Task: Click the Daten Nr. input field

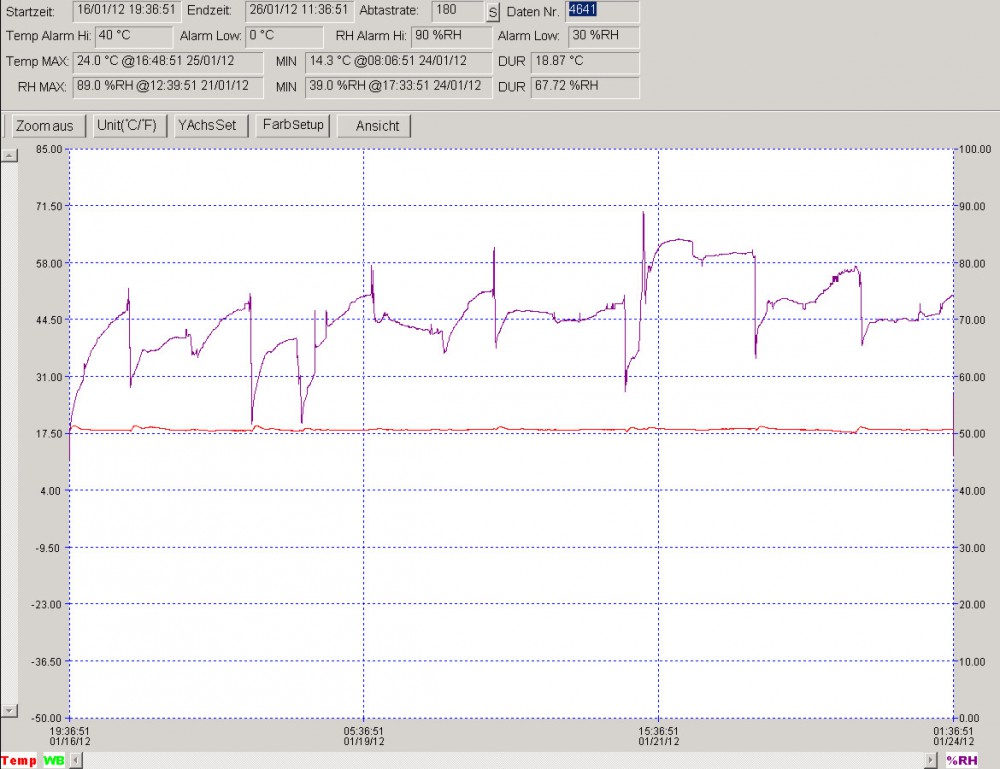Action: coord(601,11)
